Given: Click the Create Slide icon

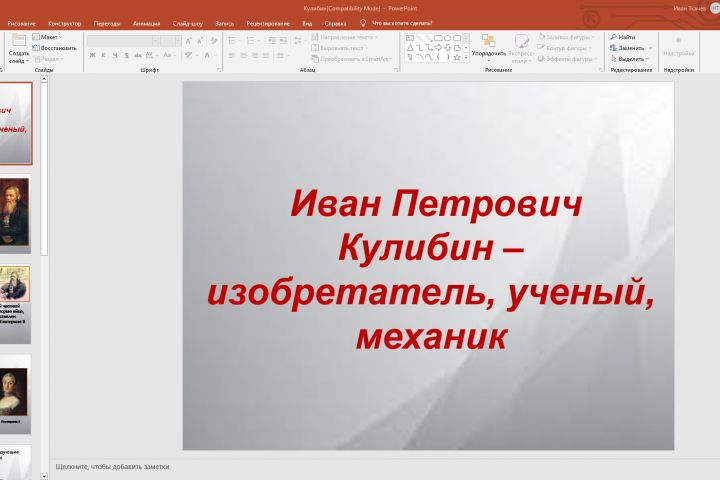Looking at the screenshot, I should click(19, 40).
